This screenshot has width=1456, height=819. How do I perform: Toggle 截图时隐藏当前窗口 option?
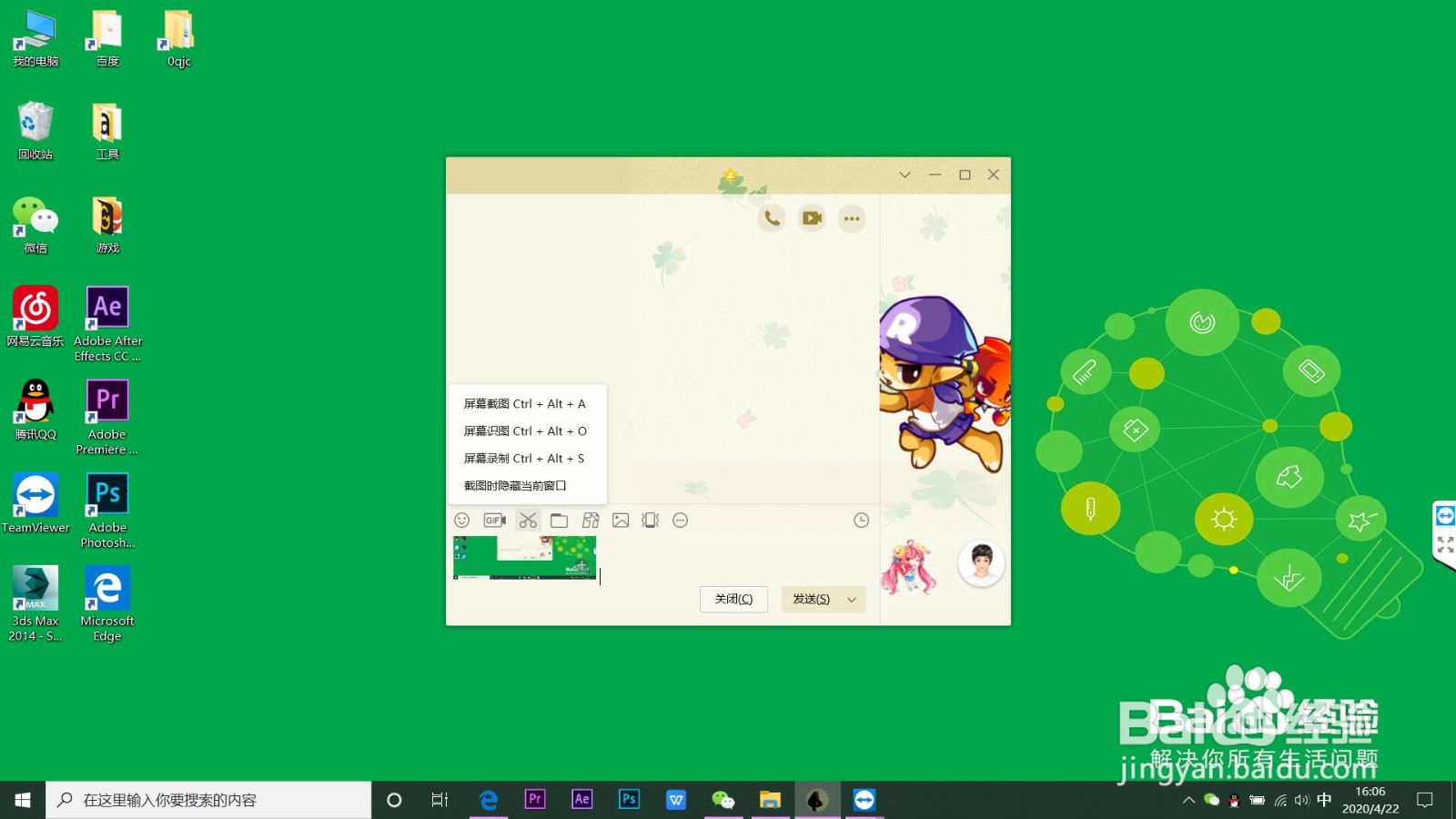[x=515, y=485]
